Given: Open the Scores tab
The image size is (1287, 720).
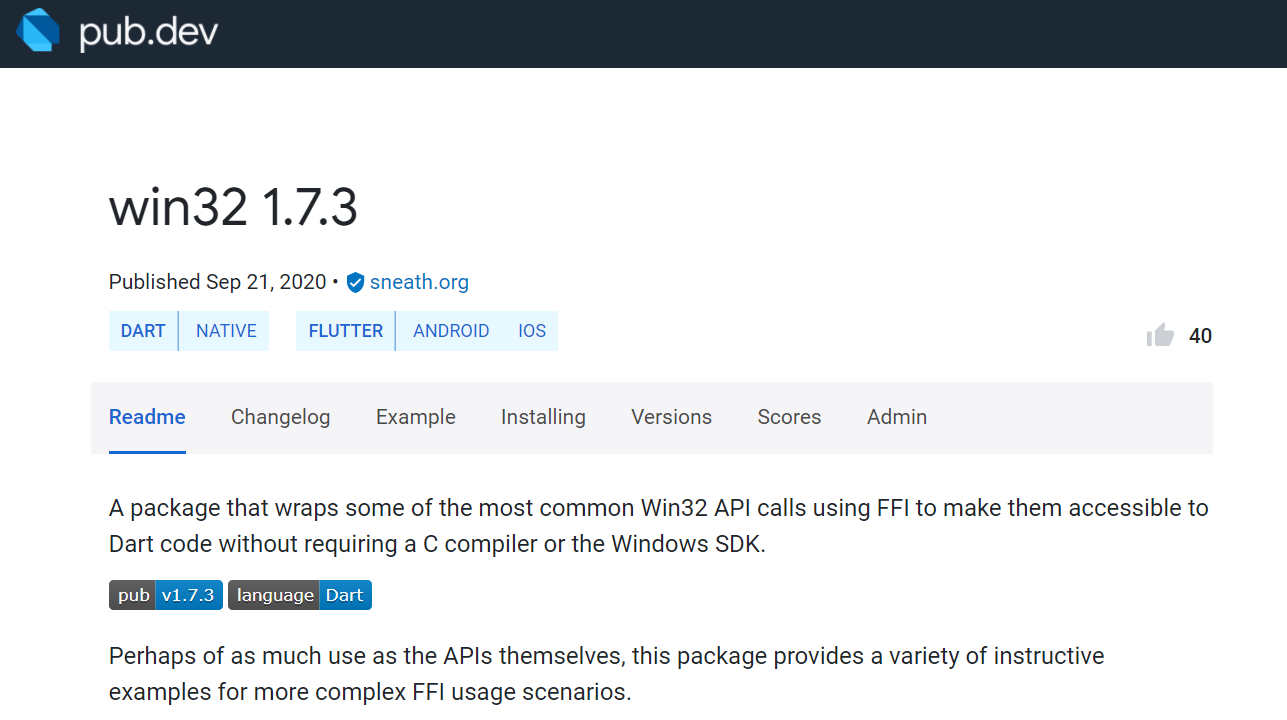Looking at the screenshot, I should tap(789, 417).
